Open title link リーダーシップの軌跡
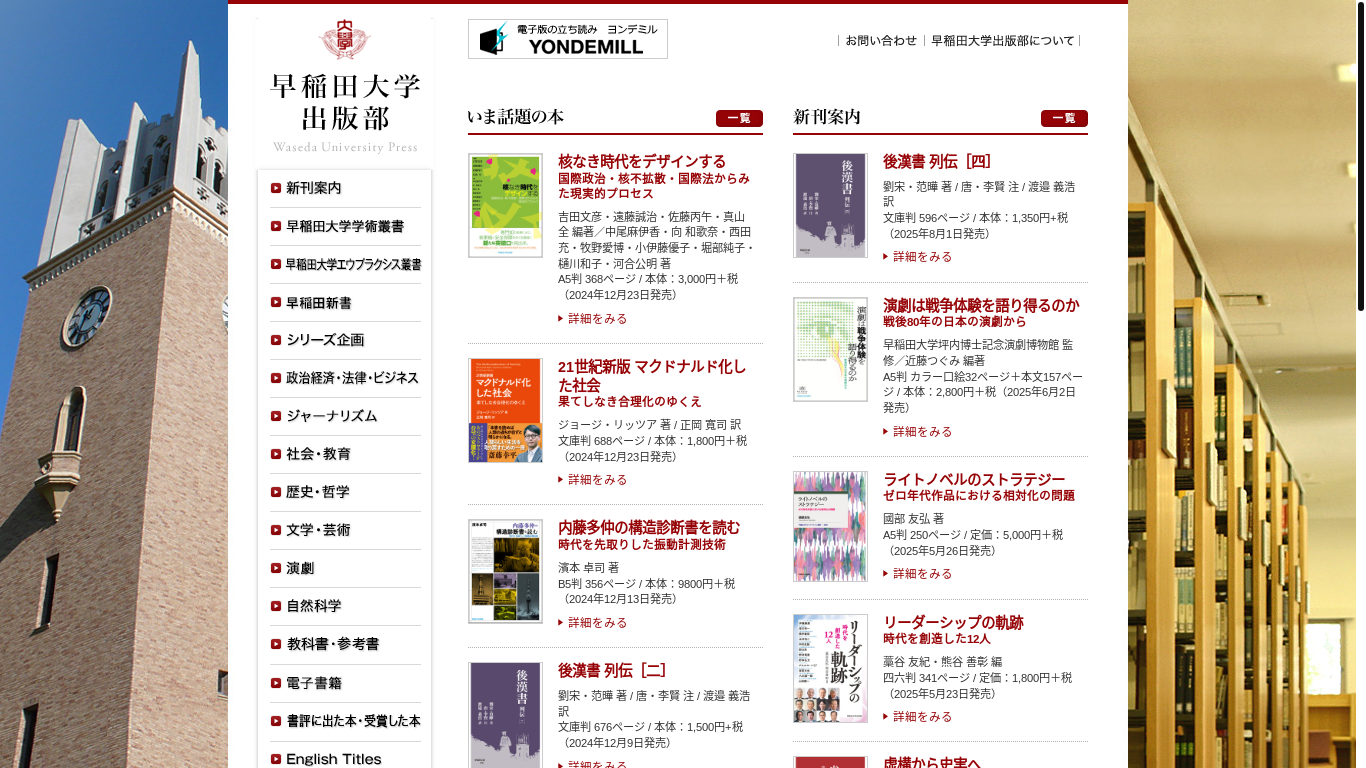Screen dimensions: 1366x768 (953, 622)
